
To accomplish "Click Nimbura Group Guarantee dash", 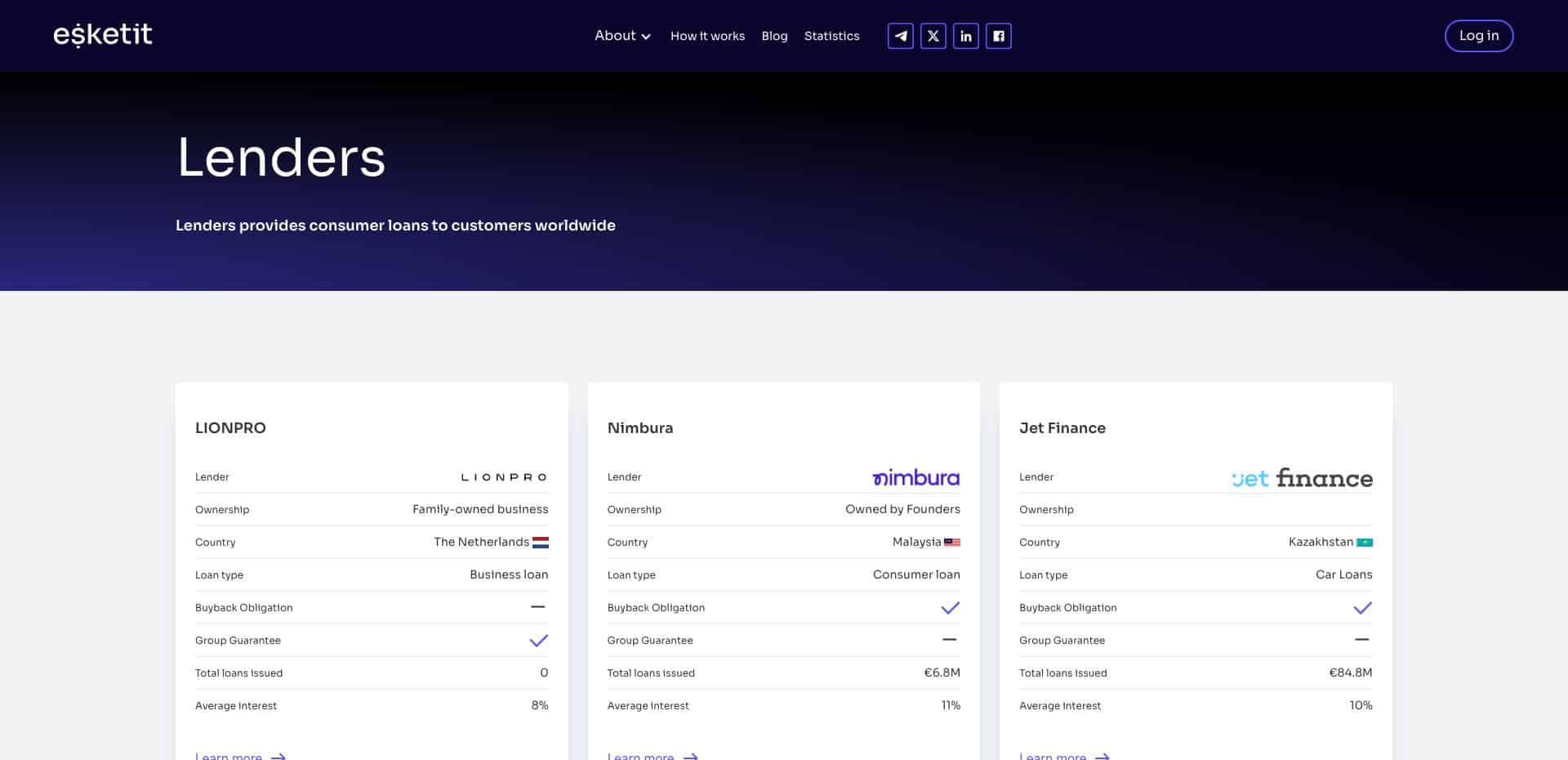I will [x=949, y=640].
